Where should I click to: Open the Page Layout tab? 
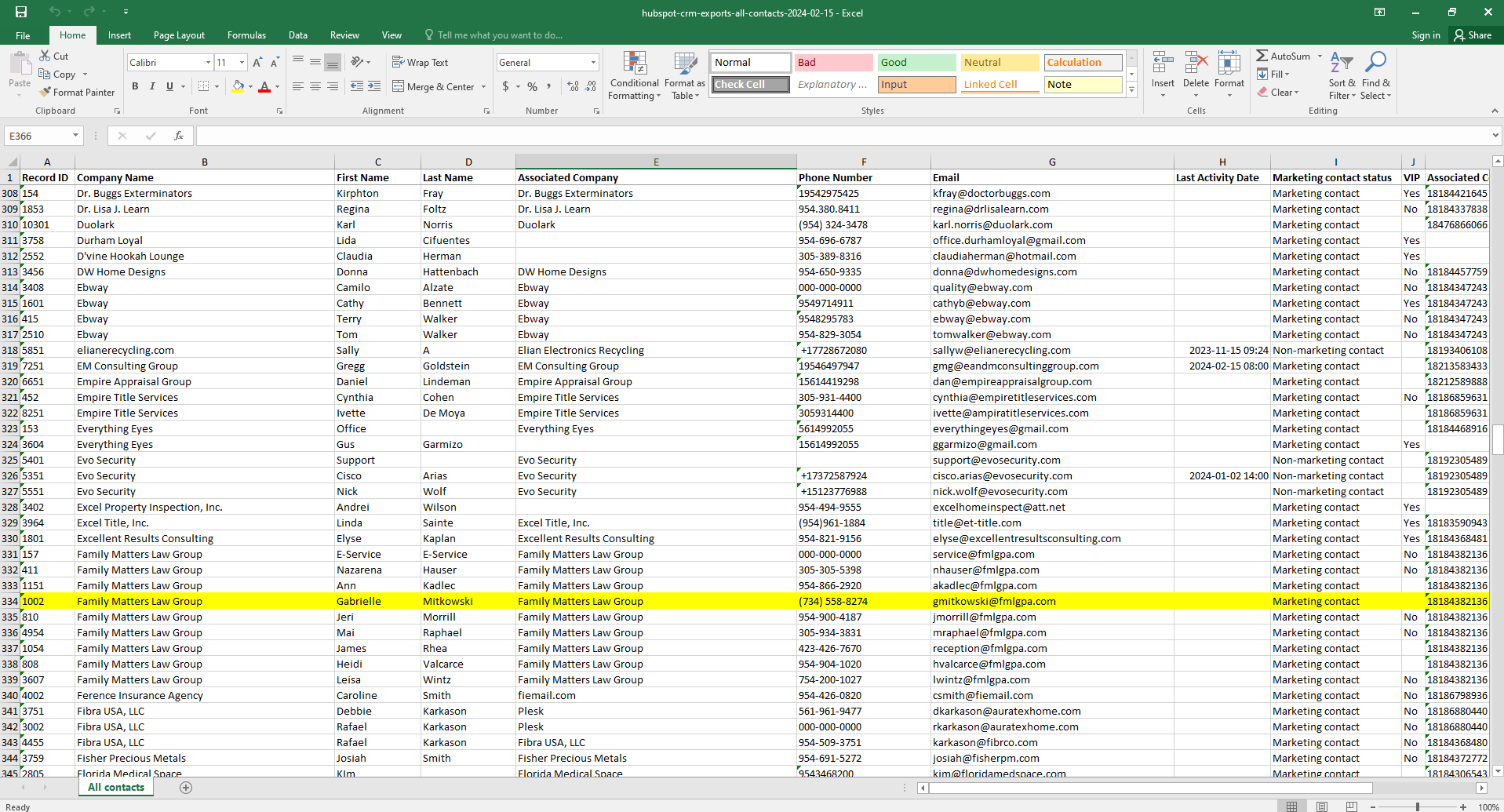pyautogui.click(x=179, y=35)
